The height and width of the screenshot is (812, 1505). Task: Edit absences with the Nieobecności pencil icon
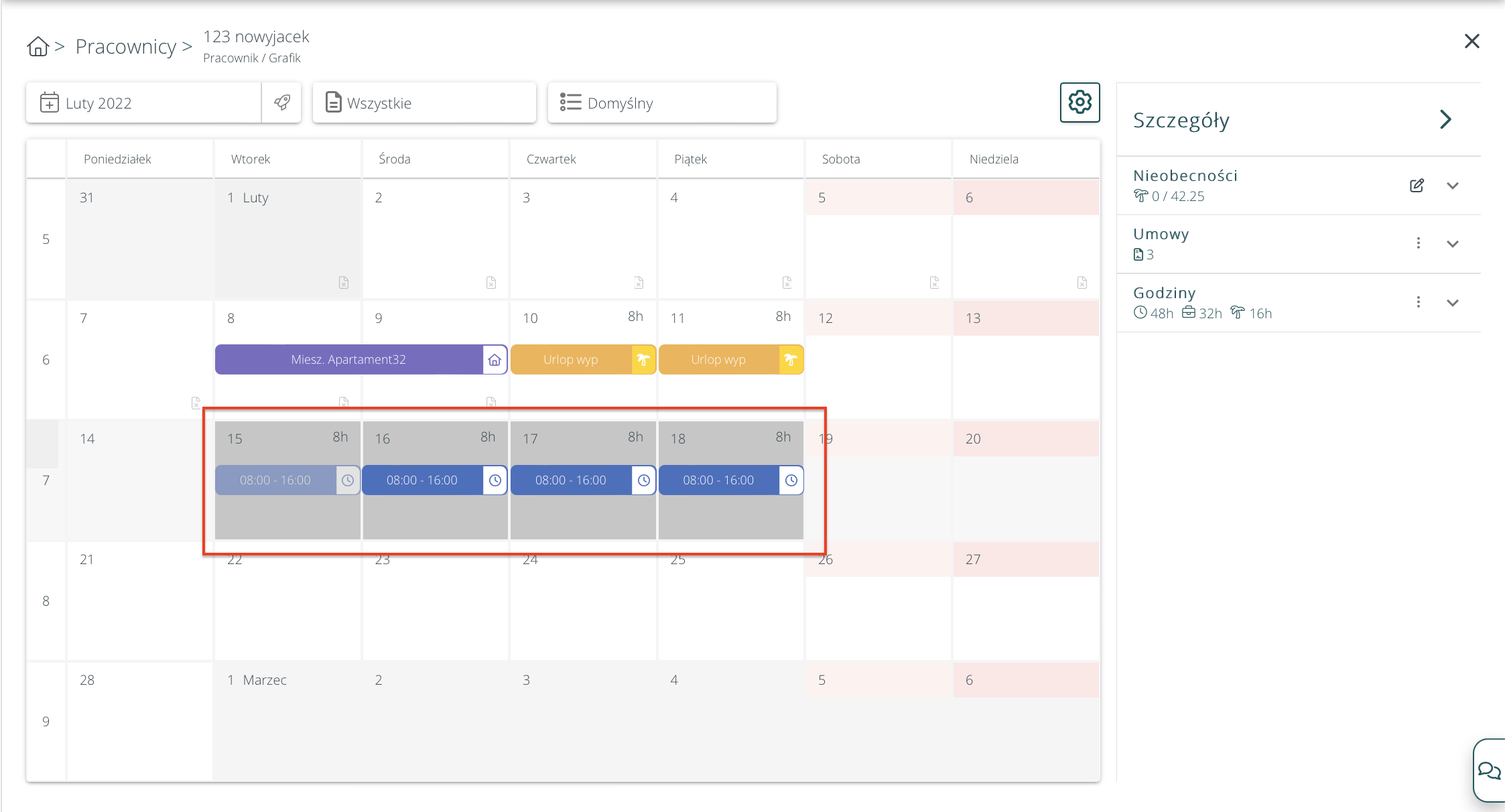(1417, 186)
